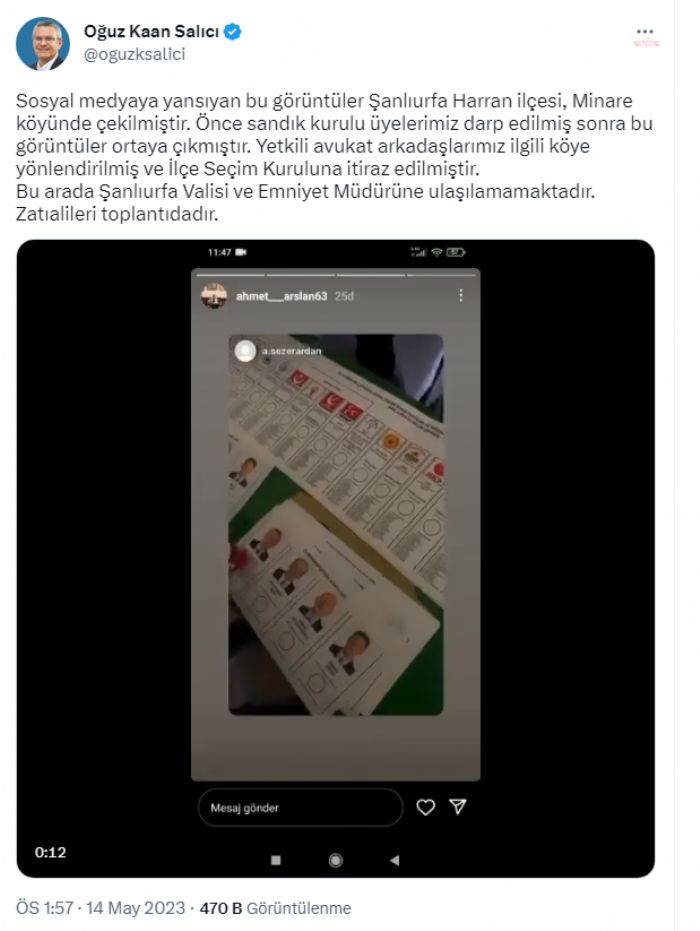Click the first story progress bar segment
This screenshot has height=931, width=700.
(x=230, y=275)
